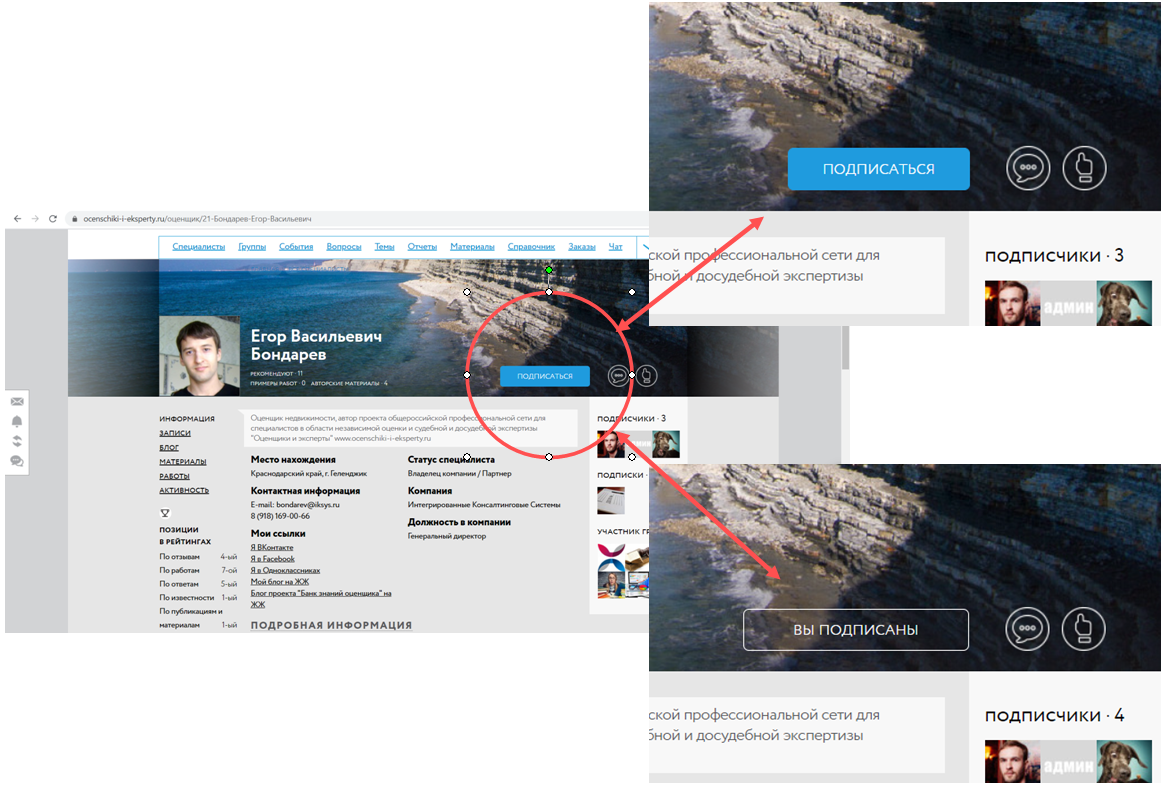Open notifications via the bell sidebar icon
This screenshot has width=1164, height=786.
[x=17, y=422]
